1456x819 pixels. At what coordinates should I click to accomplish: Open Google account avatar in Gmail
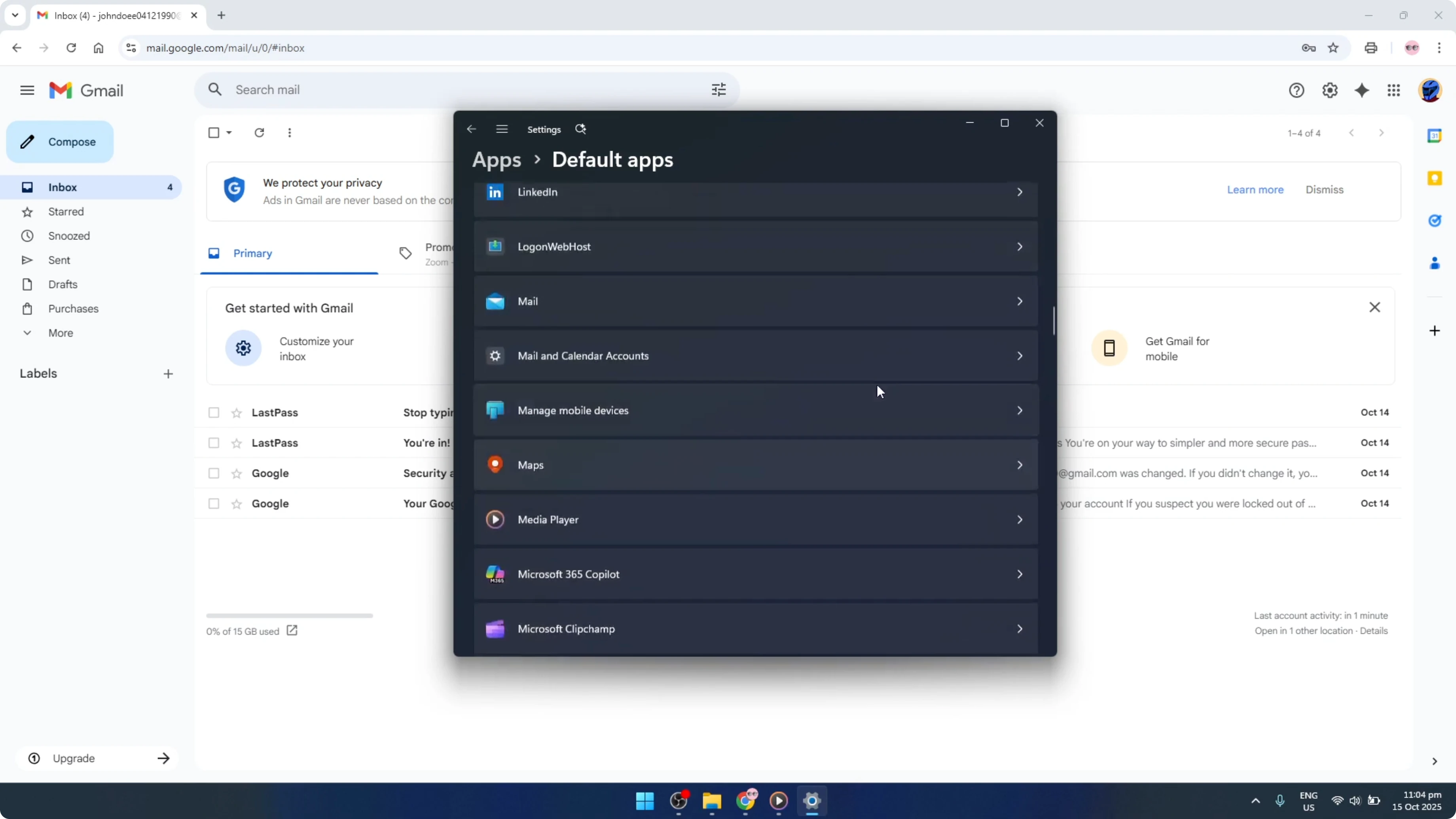pos(1429,91)
